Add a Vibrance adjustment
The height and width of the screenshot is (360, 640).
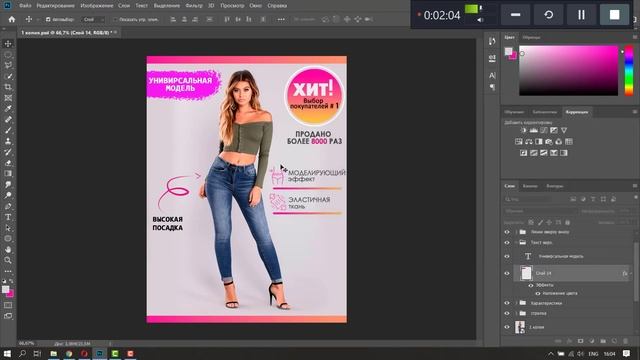[x=564, y=130]
